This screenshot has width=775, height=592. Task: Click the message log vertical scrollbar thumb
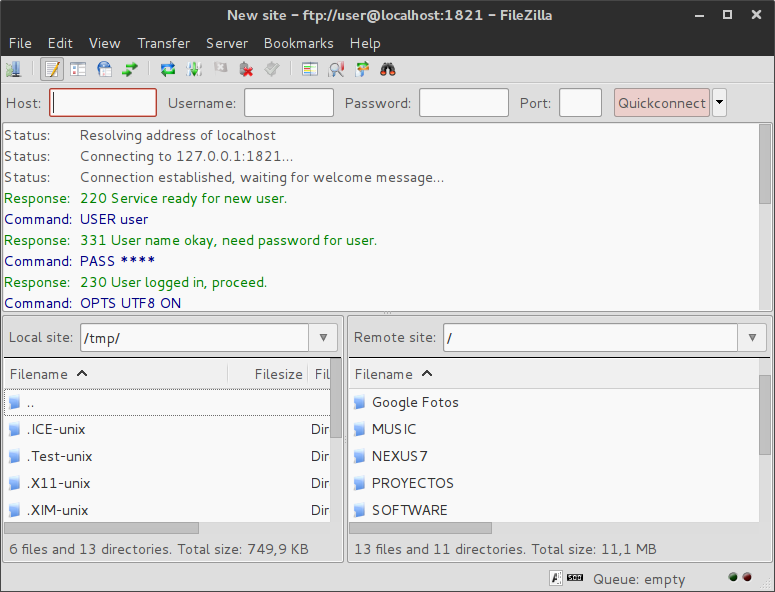pos(765,164)
